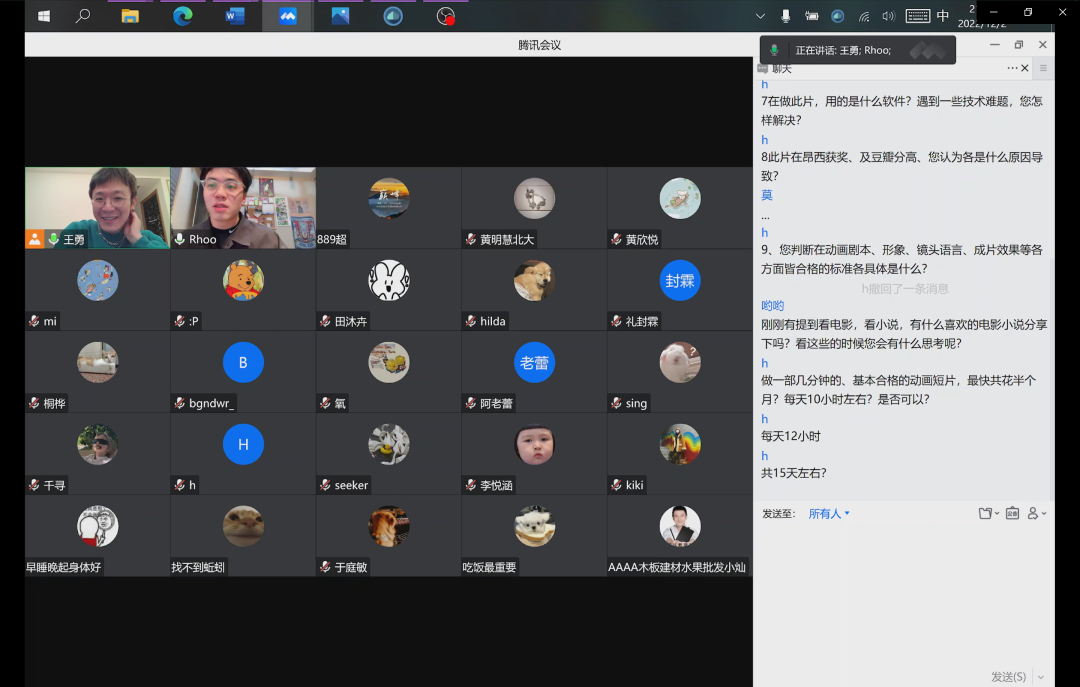The height and width of the screenshot is (687, 1080).
Task: Select Rhoo video tile
Action: click(x=243, y=207)
